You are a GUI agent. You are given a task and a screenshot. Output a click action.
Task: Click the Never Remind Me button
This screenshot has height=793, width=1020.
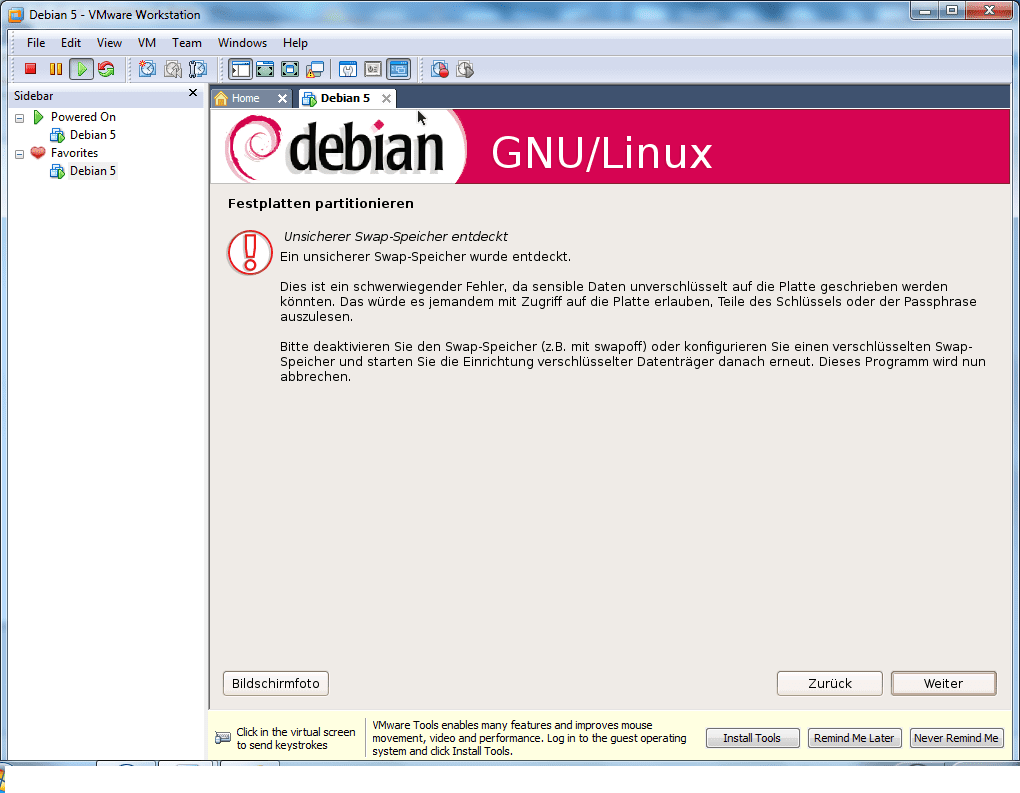point(956,738)
